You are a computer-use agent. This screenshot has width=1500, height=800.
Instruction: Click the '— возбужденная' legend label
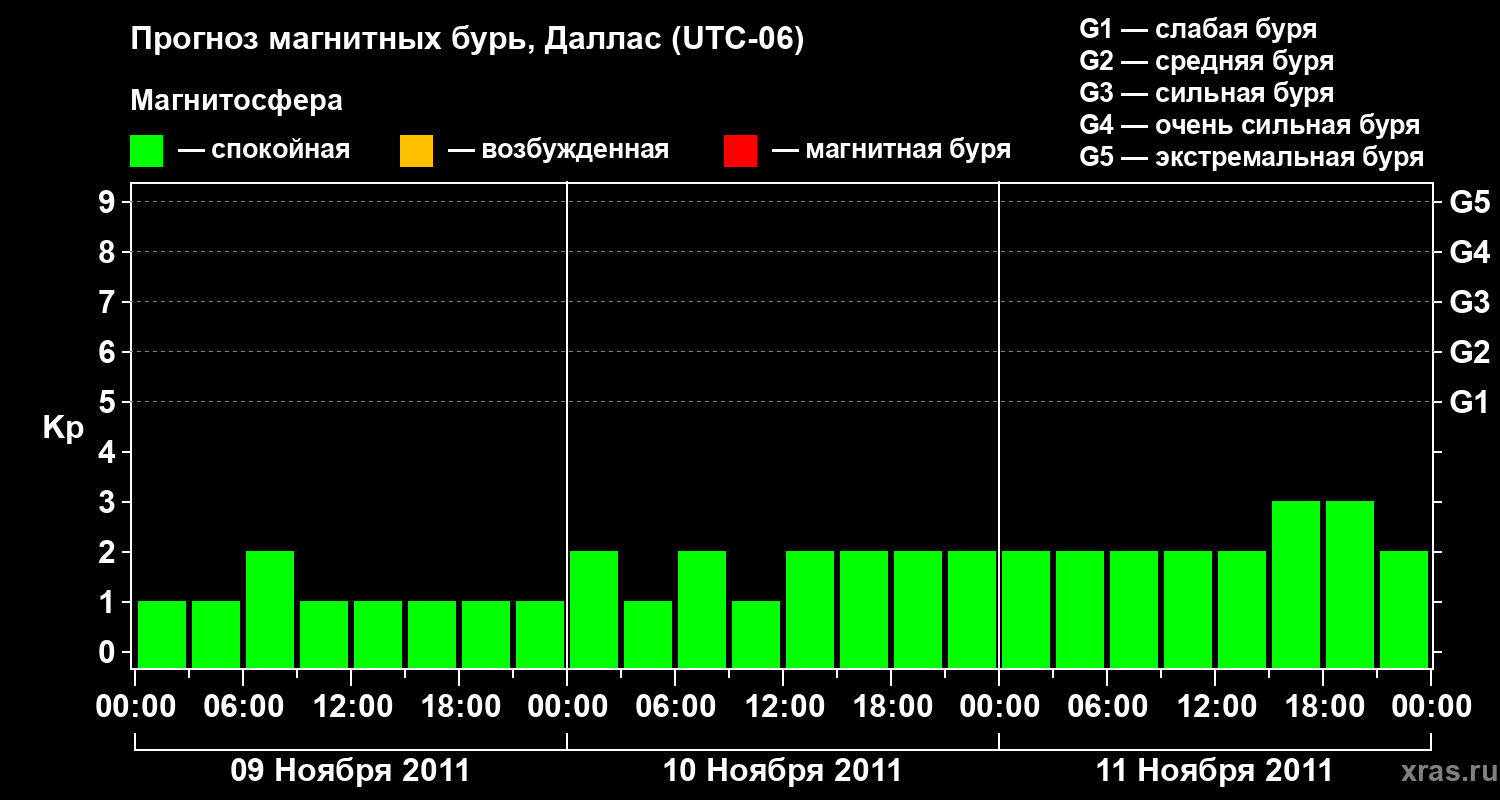[558, 151]
